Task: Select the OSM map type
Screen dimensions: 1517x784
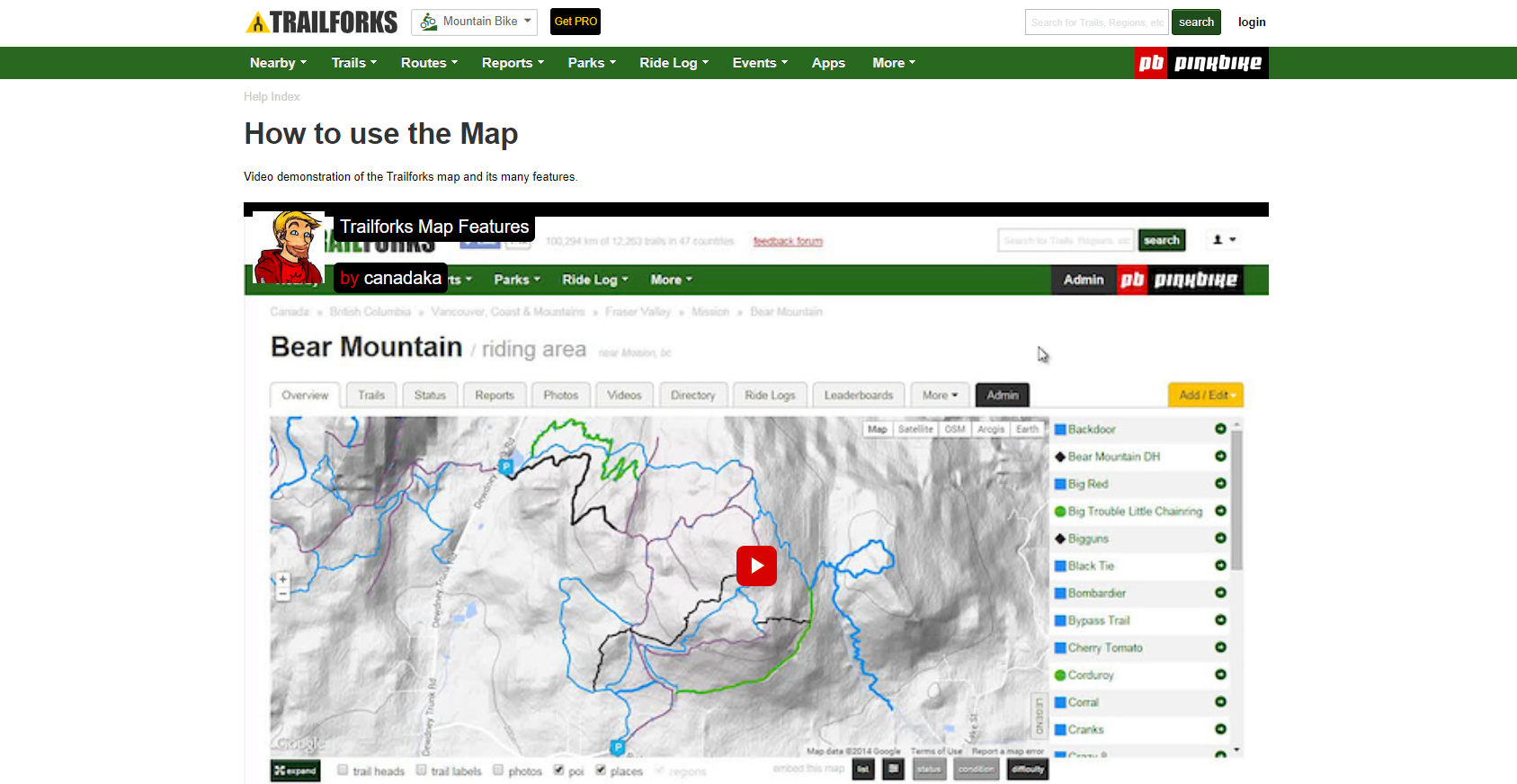Action: coord(955,430)
